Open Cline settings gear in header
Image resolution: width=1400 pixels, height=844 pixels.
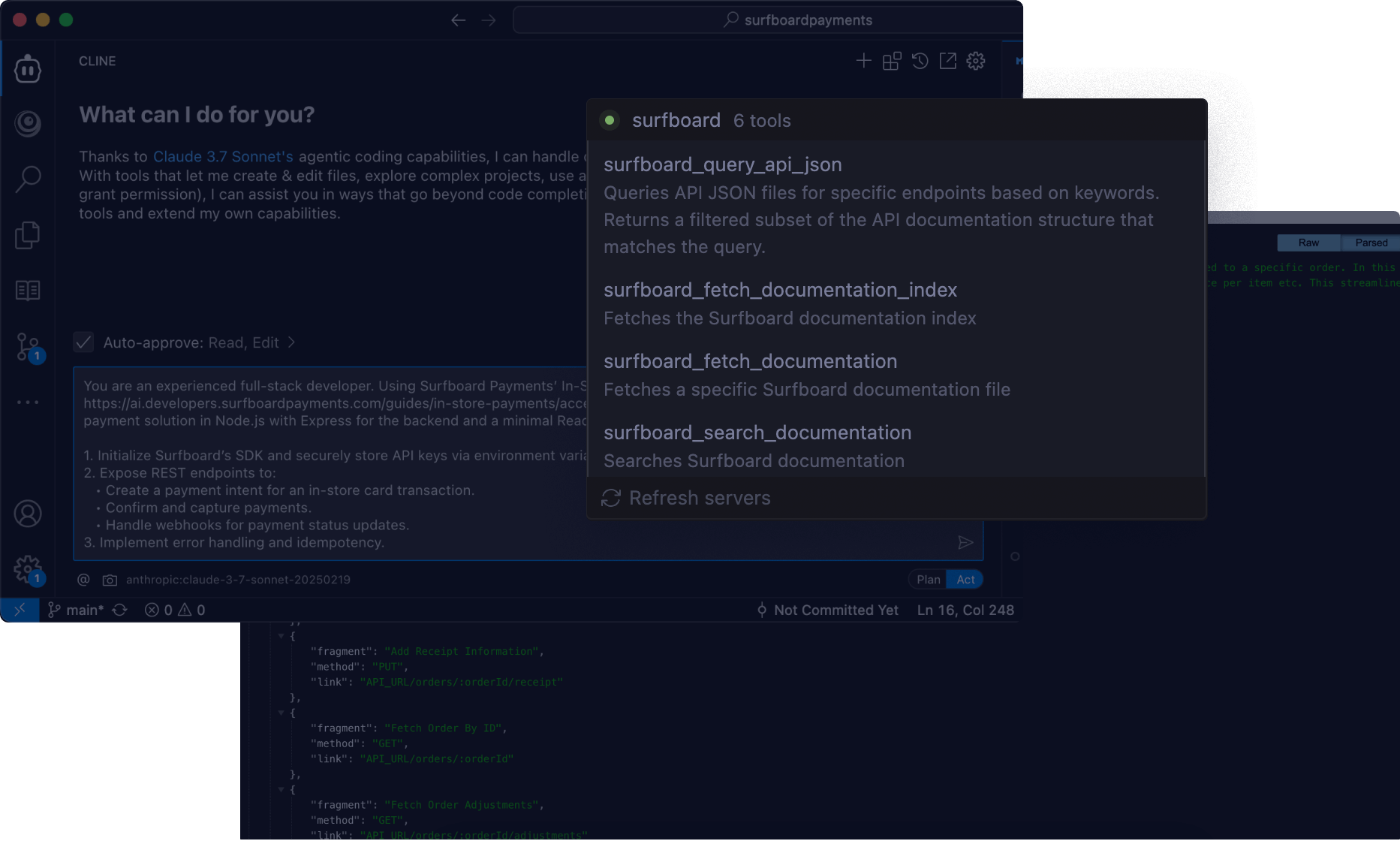pyautogui.click(x=976, y=61)
